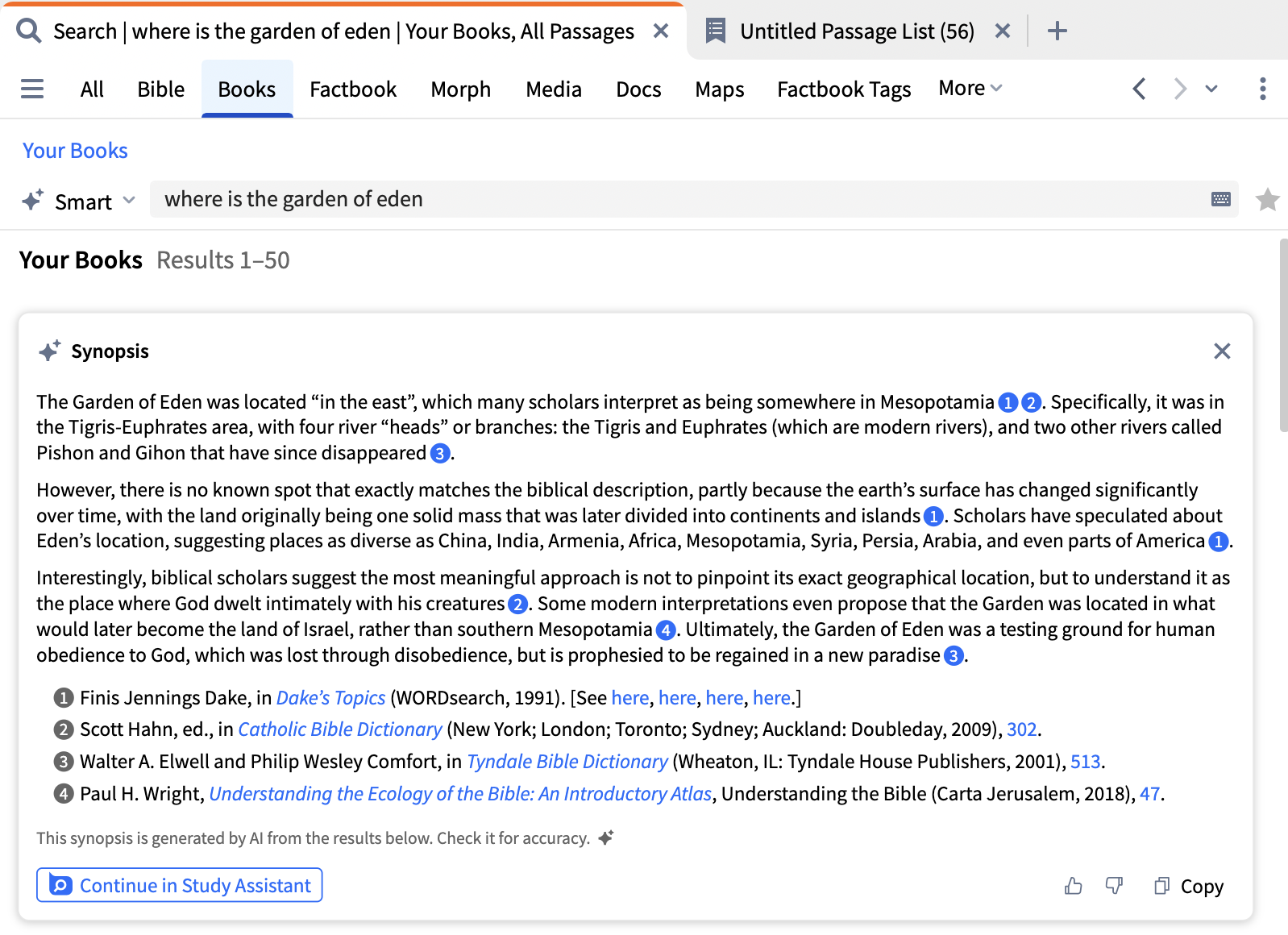Switch to the Docs tab
Viewport: 1288px width, 935px height.
pyautogui.click(x=638, y=89)
